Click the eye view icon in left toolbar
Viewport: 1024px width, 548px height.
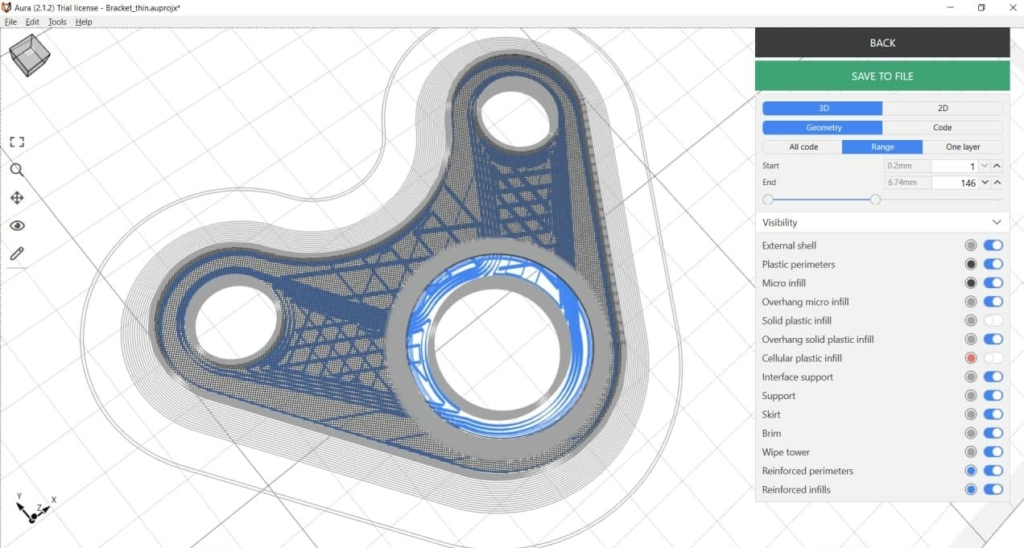pyautogui.click(x=17, y=226)
